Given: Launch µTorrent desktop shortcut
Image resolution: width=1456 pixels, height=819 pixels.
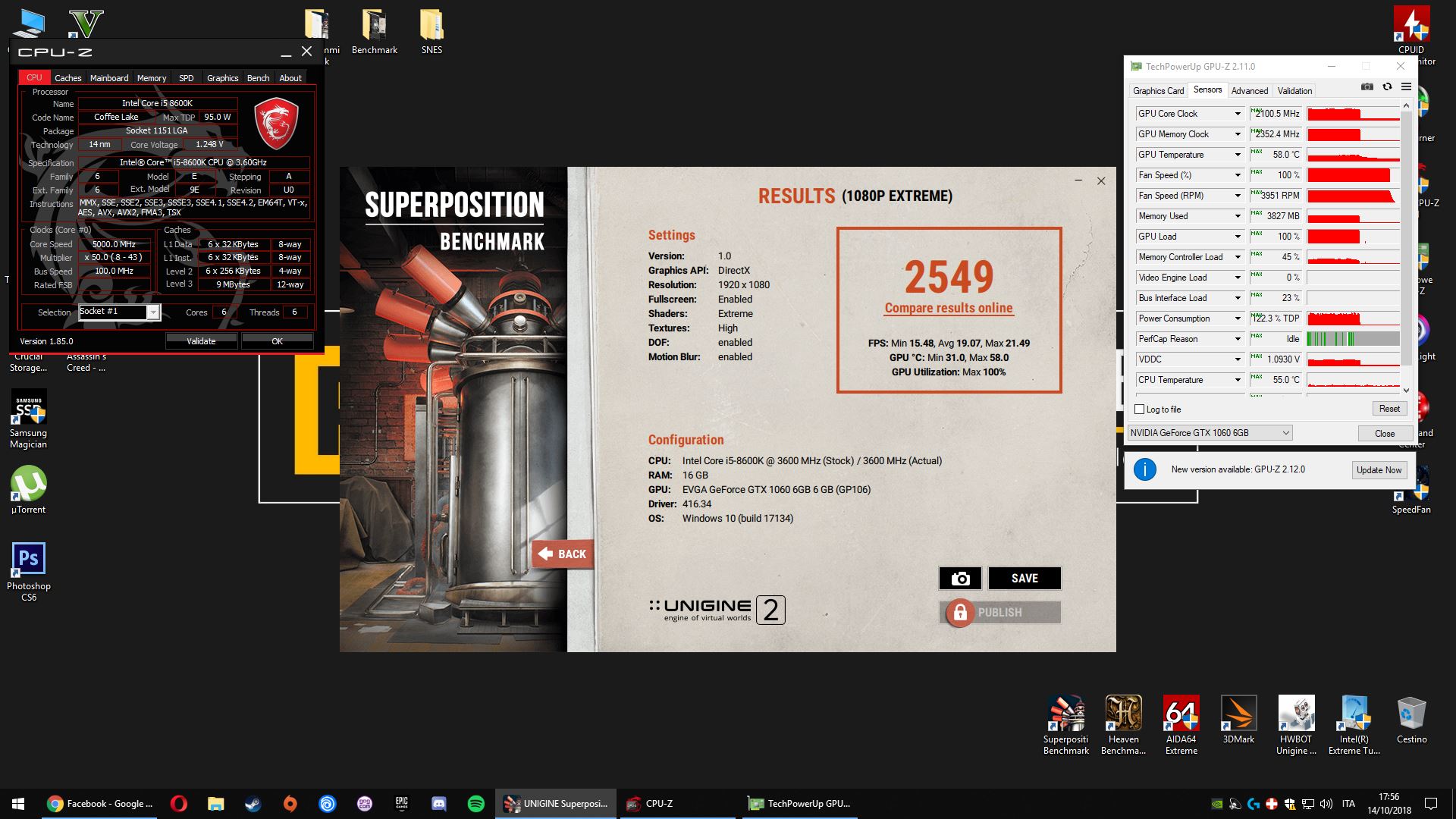Looking at the screenshot, I should pyautogui.click(x=28, y=490).
